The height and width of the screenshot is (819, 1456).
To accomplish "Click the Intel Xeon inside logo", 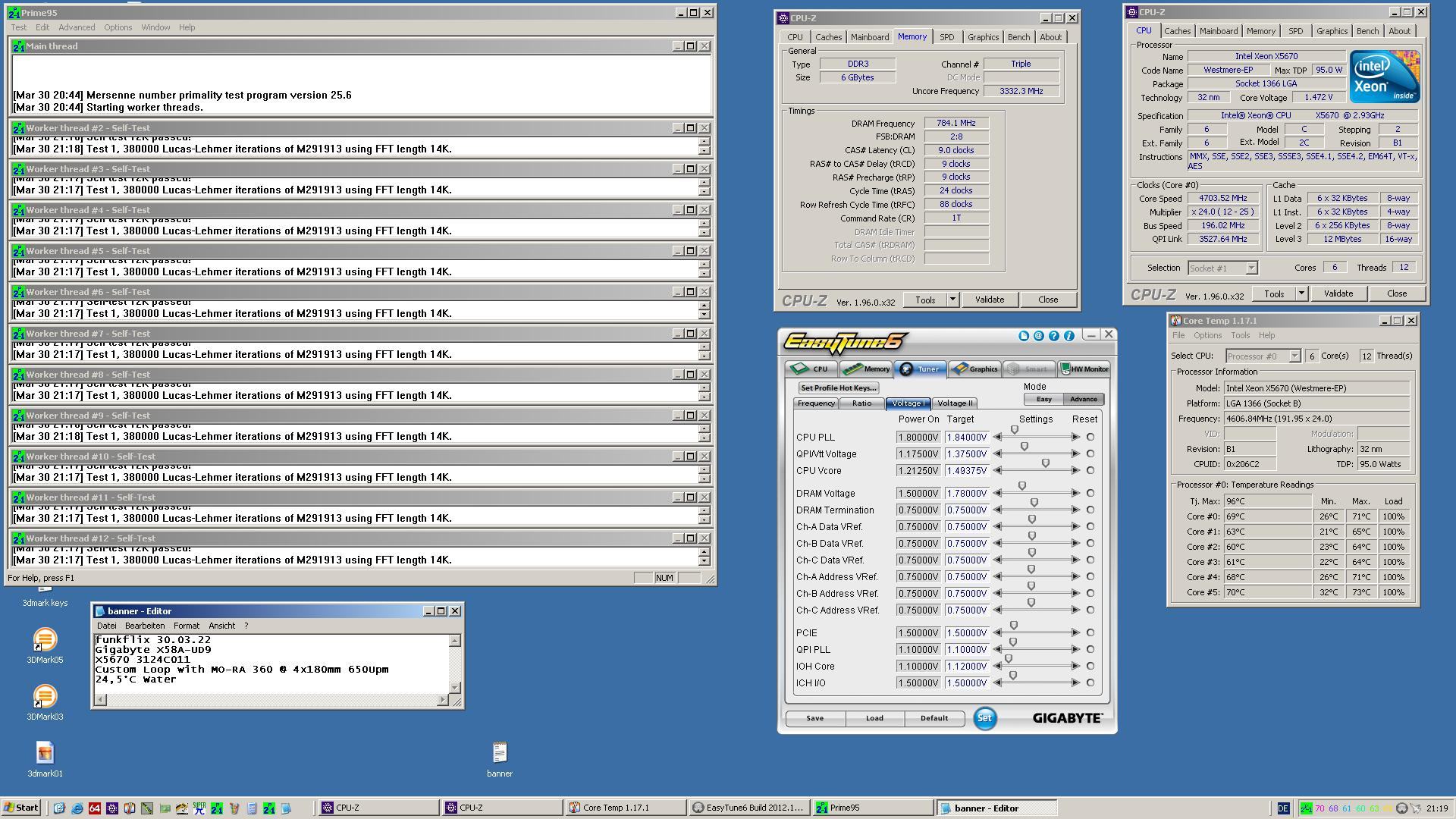I will tap(1385, 77).
